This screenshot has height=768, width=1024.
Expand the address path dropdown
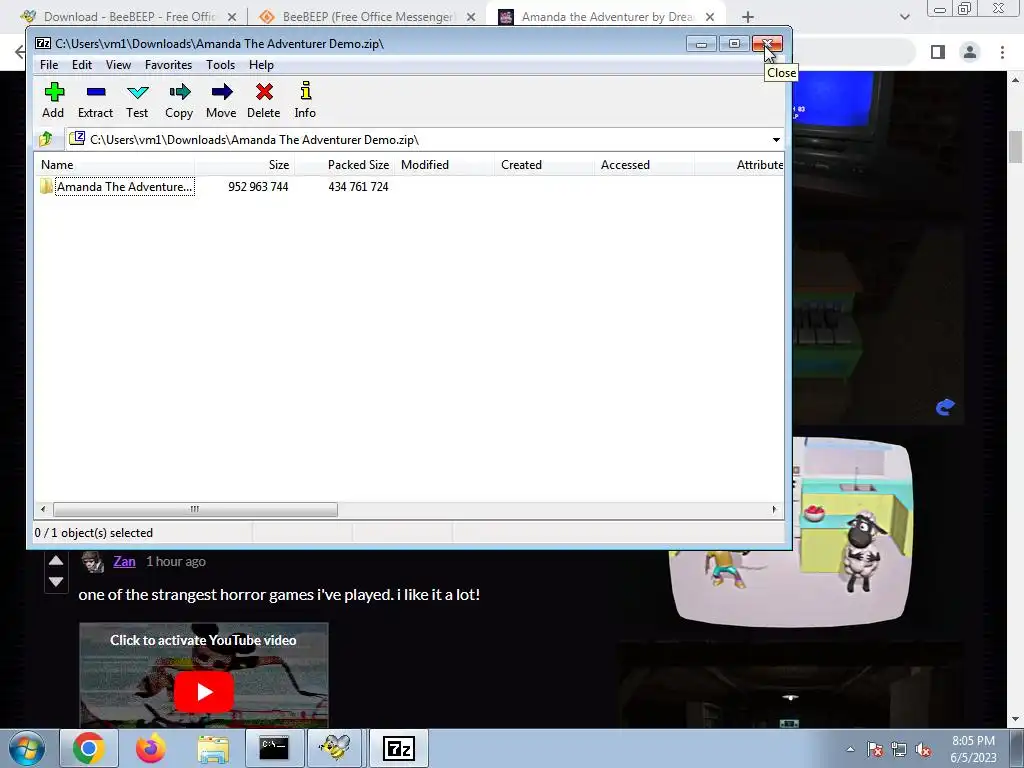point(776,140)
